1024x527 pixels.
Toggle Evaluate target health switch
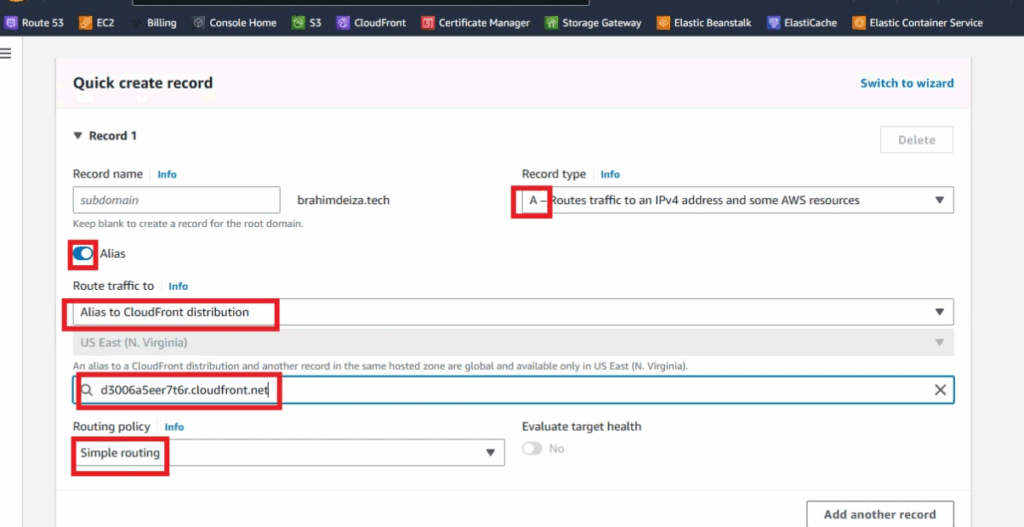(532, 449)
